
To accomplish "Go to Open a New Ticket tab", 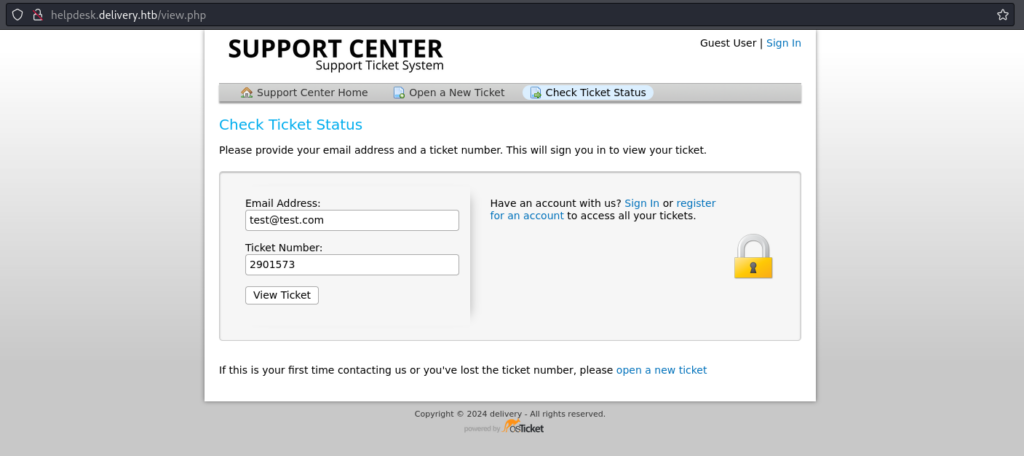I will click(x=456, y=93).
